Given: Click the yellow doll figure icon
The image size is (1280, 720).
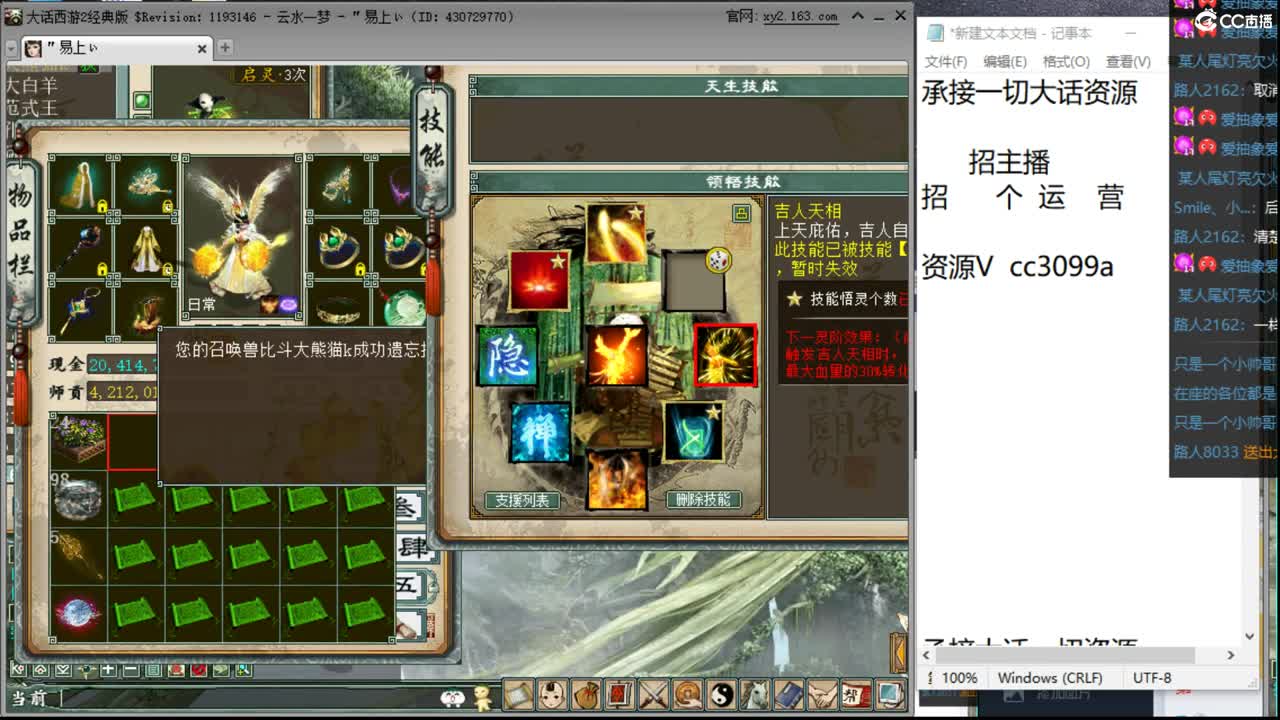Looking at the screenshot, I should (x=483, y=696).
